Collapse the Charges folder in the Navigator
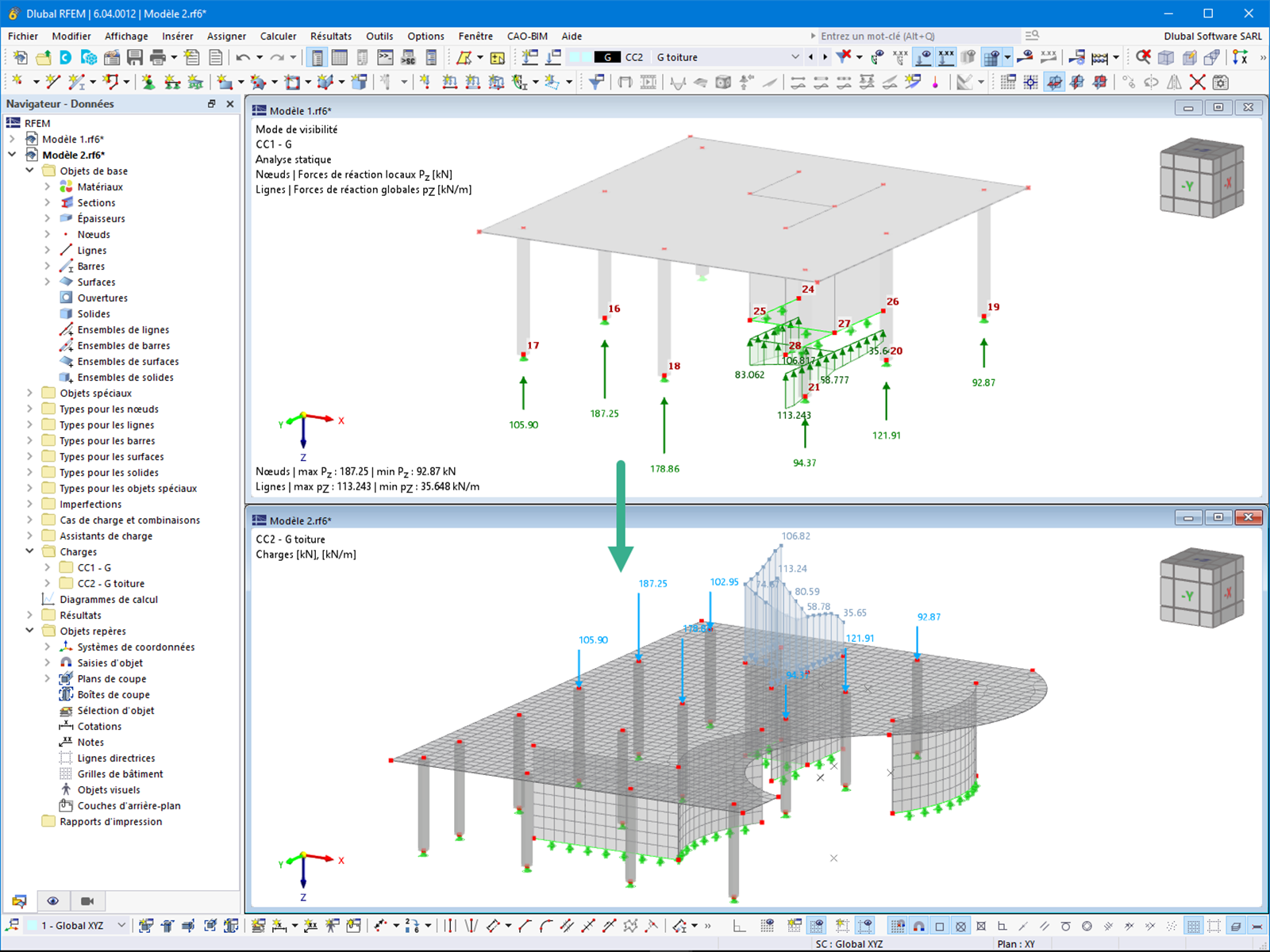 point(29,552)
